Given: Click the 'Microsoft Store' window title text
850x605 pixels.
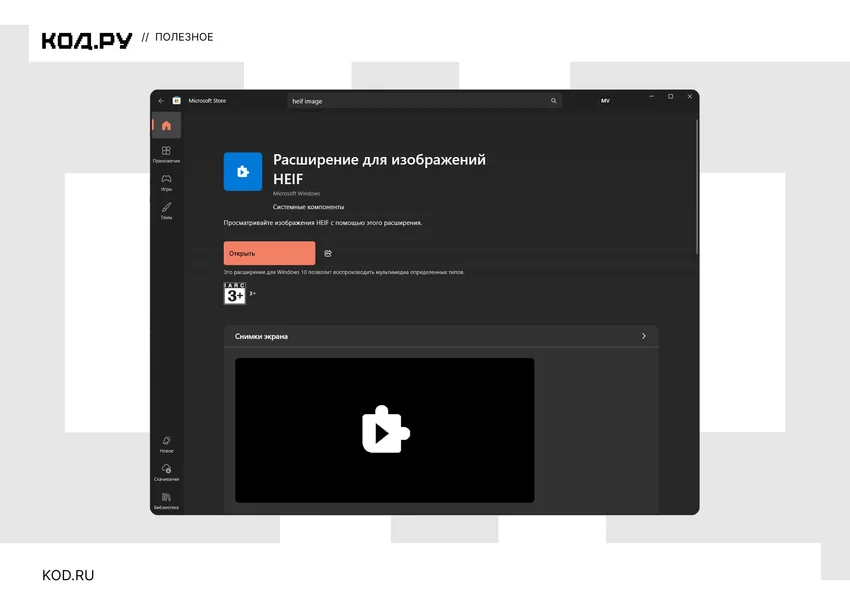Looking at the screenshot, I should (x=207, y=101).
